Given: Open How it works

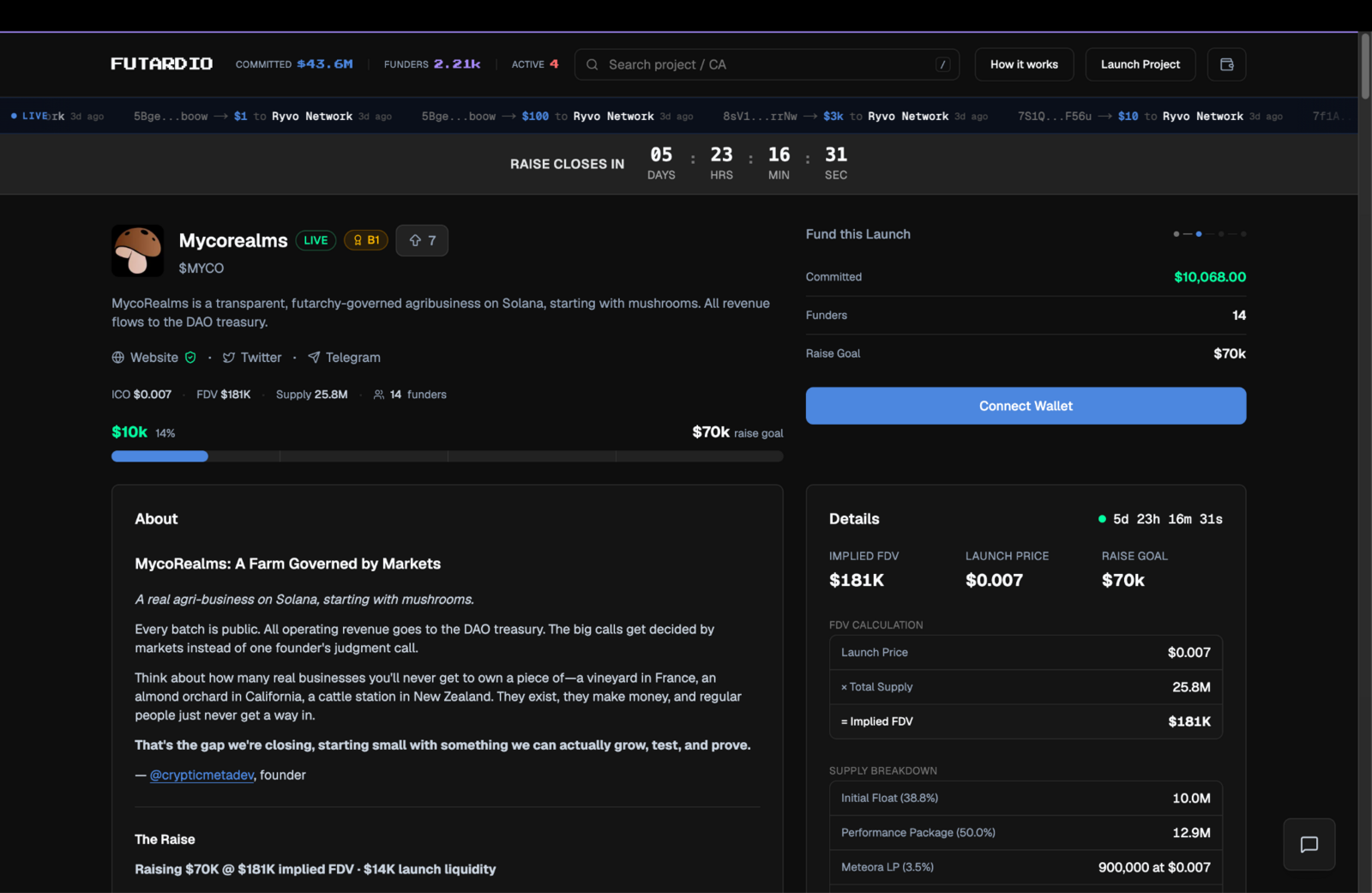Looking at the screenshot, I should click(x=1024, y=64).
